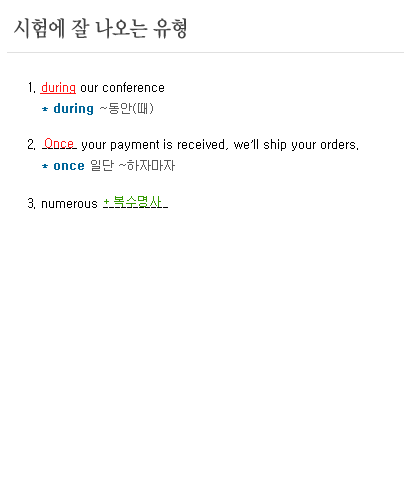The image size is (410, 480).
Task: Click the horizontal divider under the heading
Action: coord(205,52)
